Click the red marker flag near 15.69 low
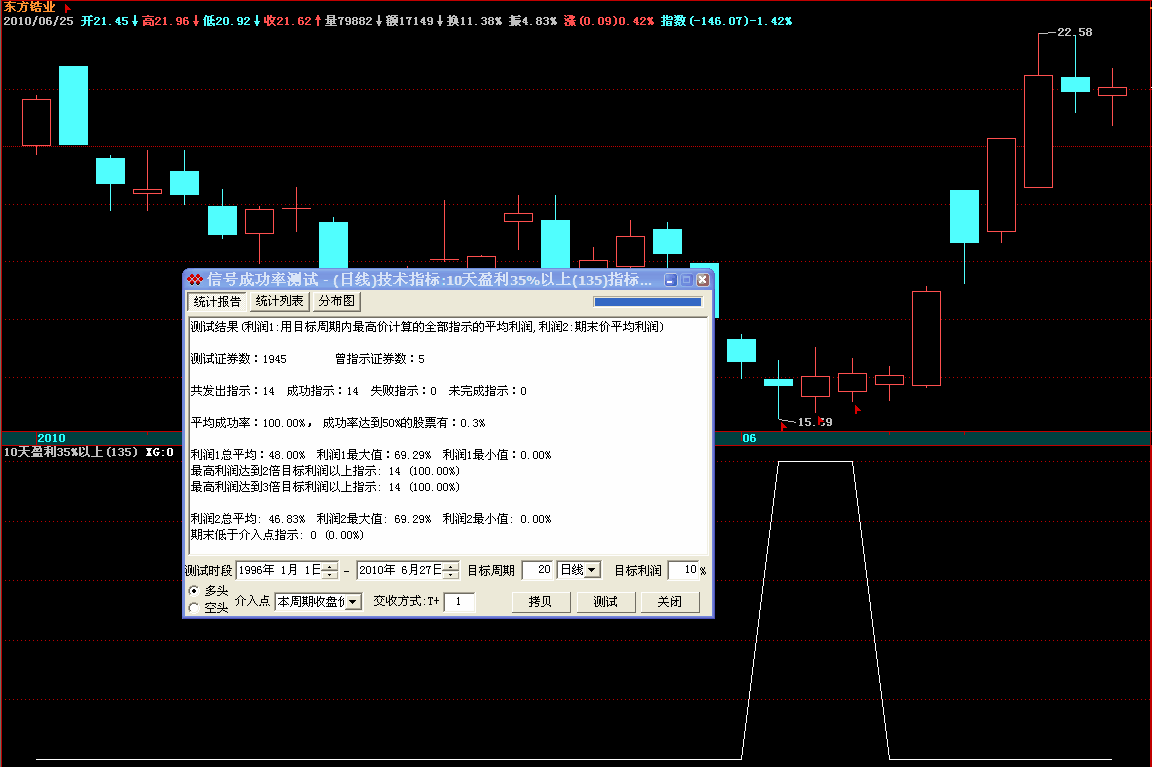This screenshot has width=1152, height=767. [x=783, y=426]
